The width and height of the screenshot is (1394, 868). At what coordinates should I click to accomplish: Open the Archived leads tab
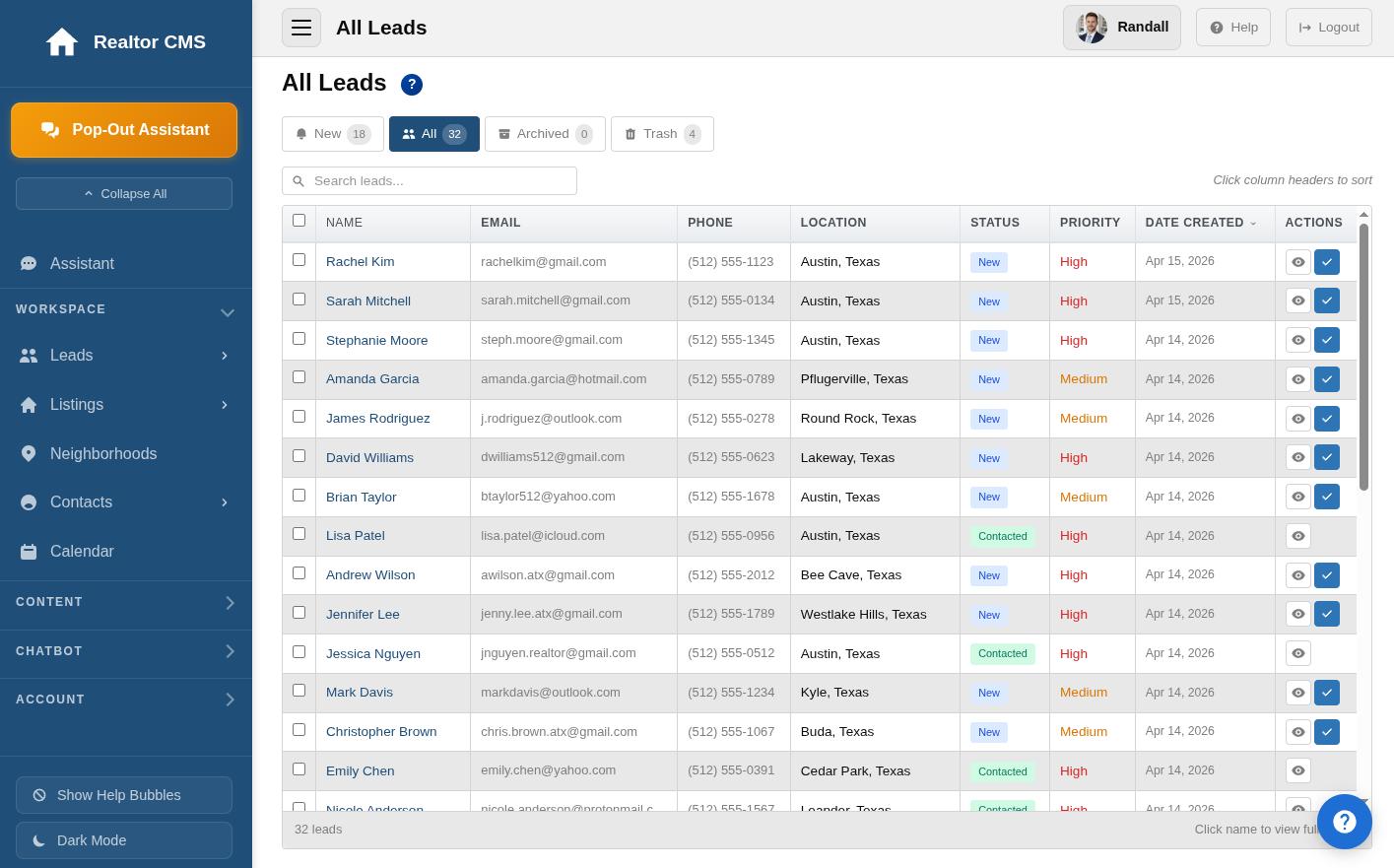(x=545, y=134)
